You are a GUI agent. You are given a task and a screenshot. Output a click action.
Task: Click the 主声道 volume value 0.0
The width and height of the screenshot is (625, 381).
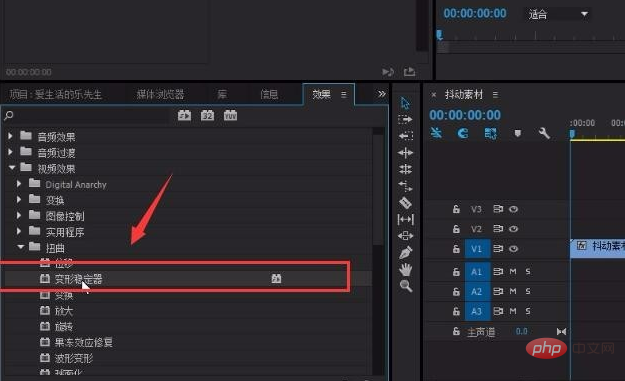pos(521,332)
